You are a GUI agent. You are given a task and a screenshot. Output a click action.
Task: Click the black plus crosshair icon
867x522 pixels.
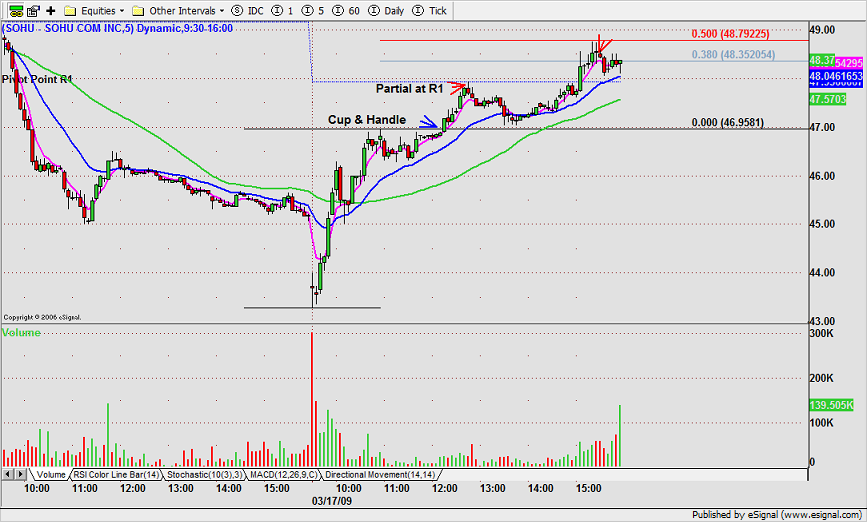(x=50, y=11)
